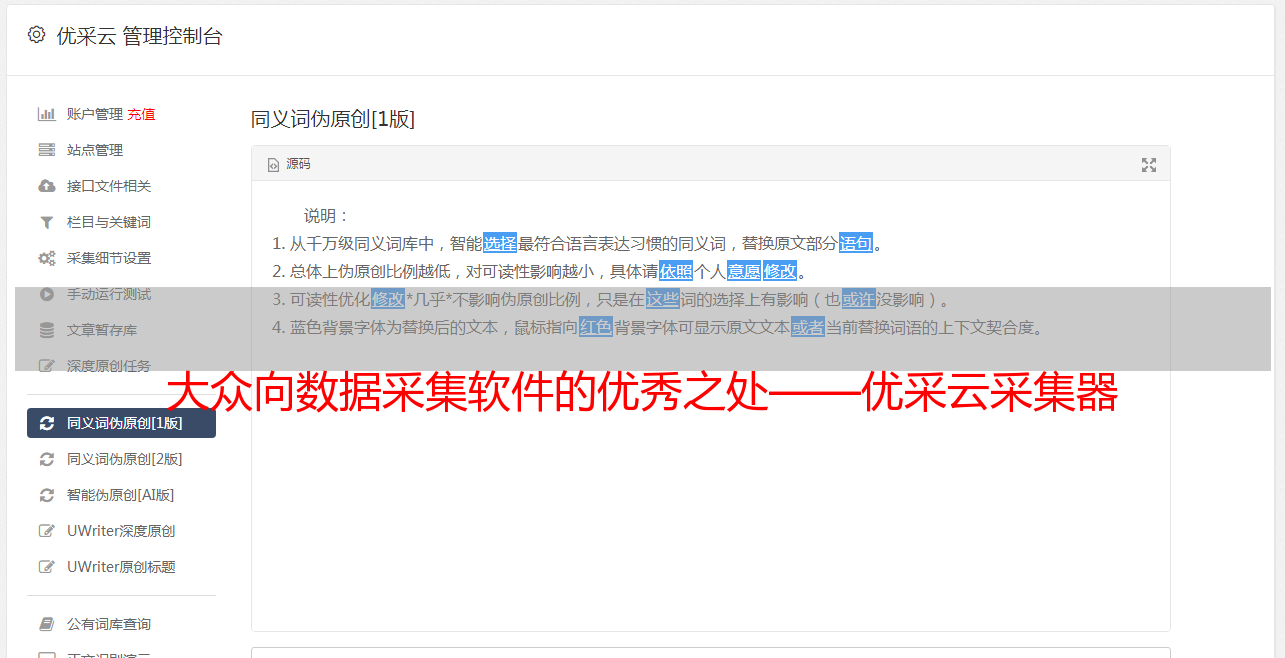Click the fullscreen expand icon in editor toolbar
Screen dimensions: 1285x658
[1149, 165]
